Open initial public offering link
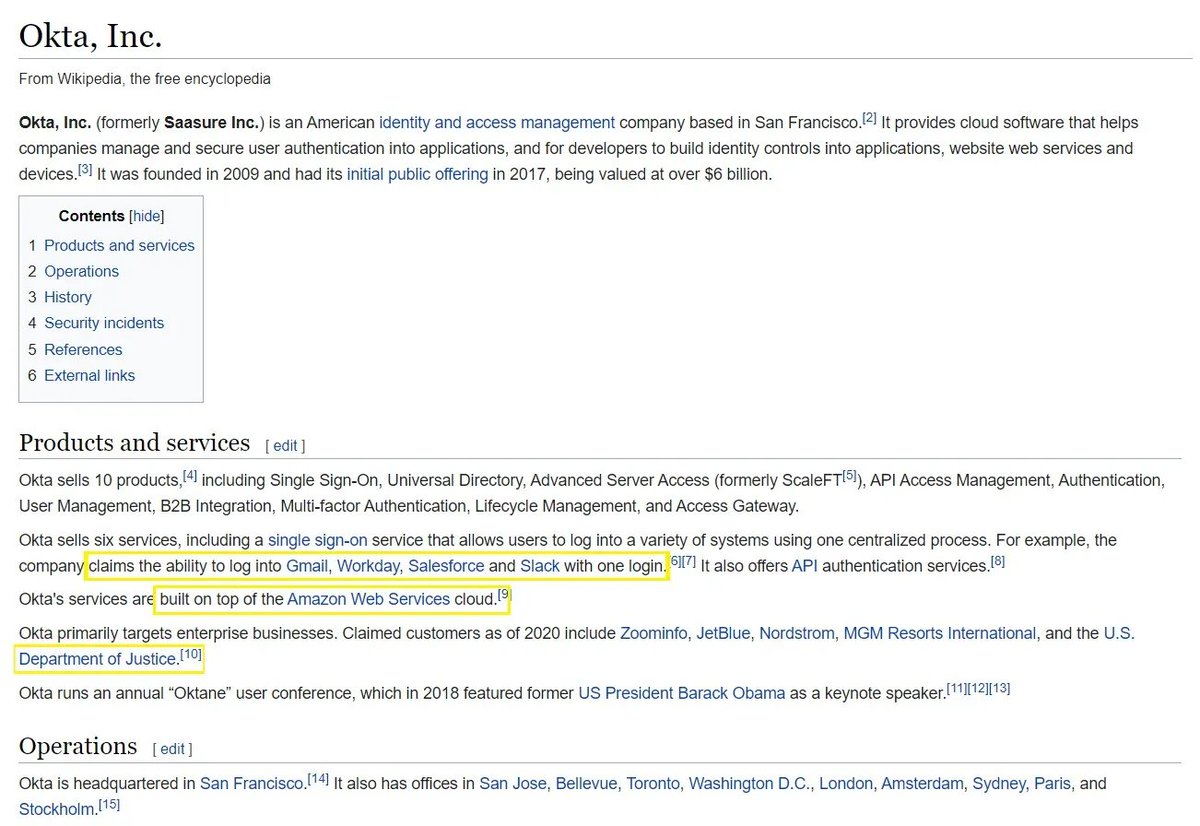The height and width of the screenshot is (826, 1200). coord(417,174)
